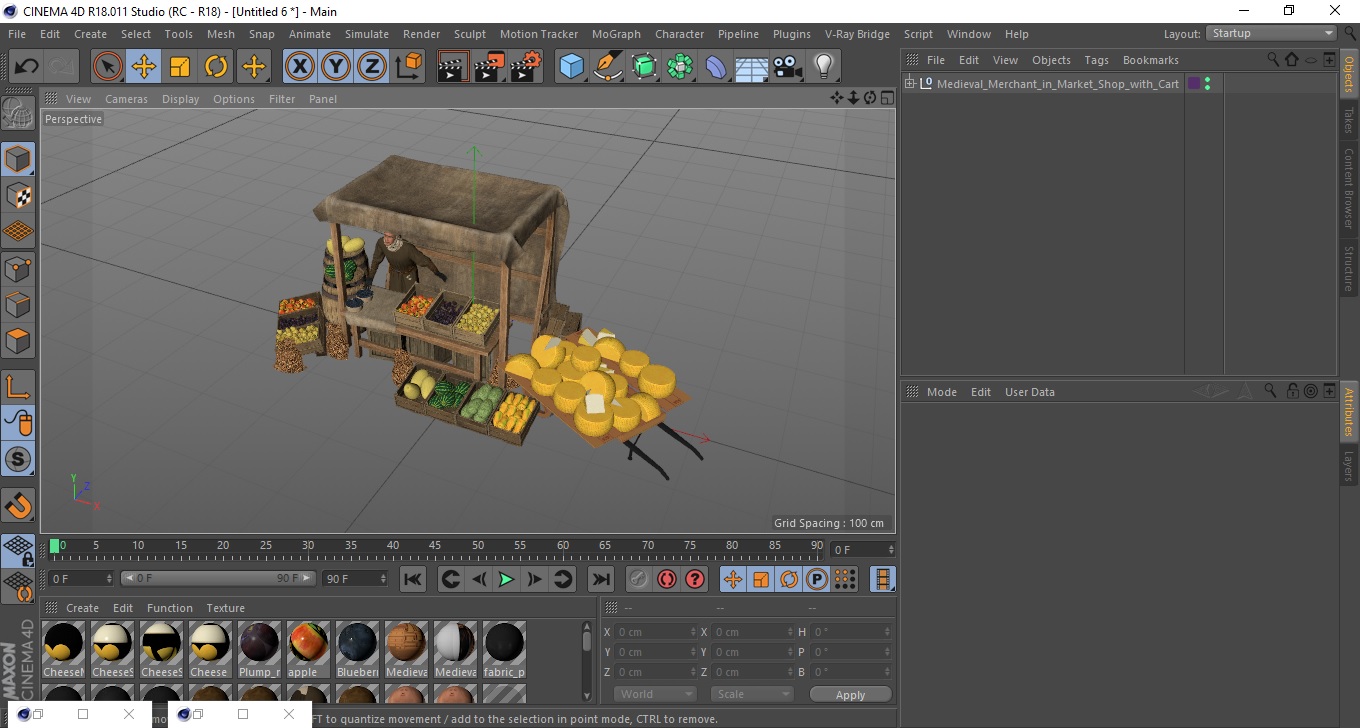Image resolution: width=1360 pixels, height=728 pixels.
Task: Switch to the Content Browser side tab
Action: (x=1349, y=188)
